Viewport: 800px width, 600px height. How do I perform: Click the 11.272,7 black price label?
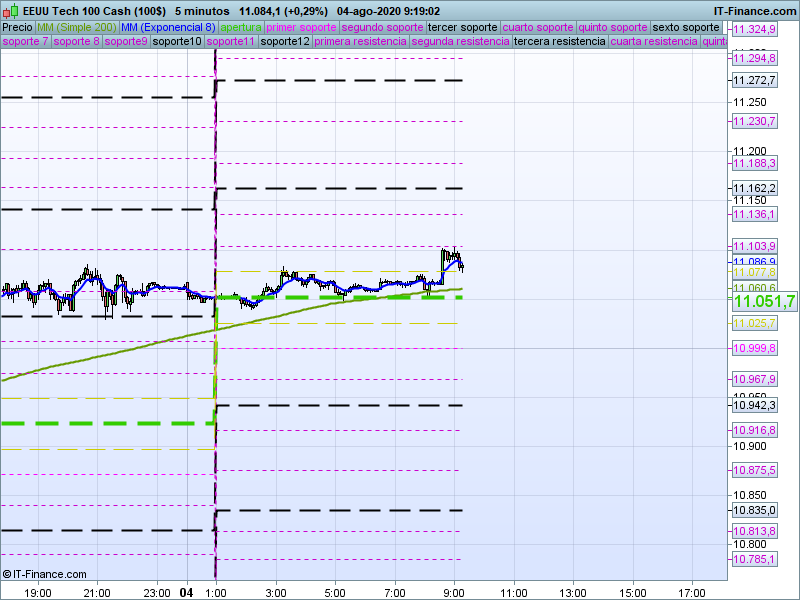pos(754,80)
